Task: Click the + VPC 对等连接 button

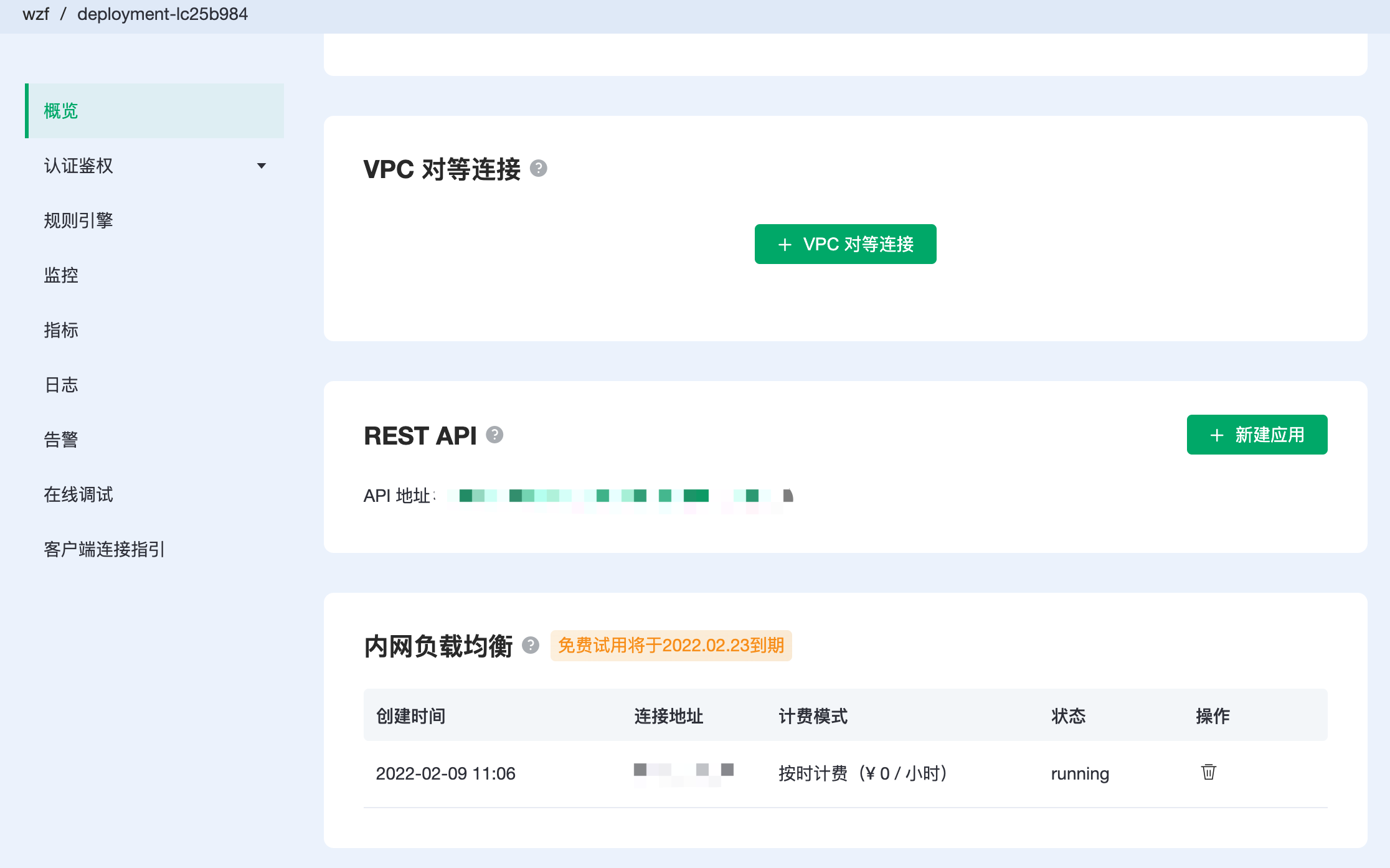Action: [845, 244]
